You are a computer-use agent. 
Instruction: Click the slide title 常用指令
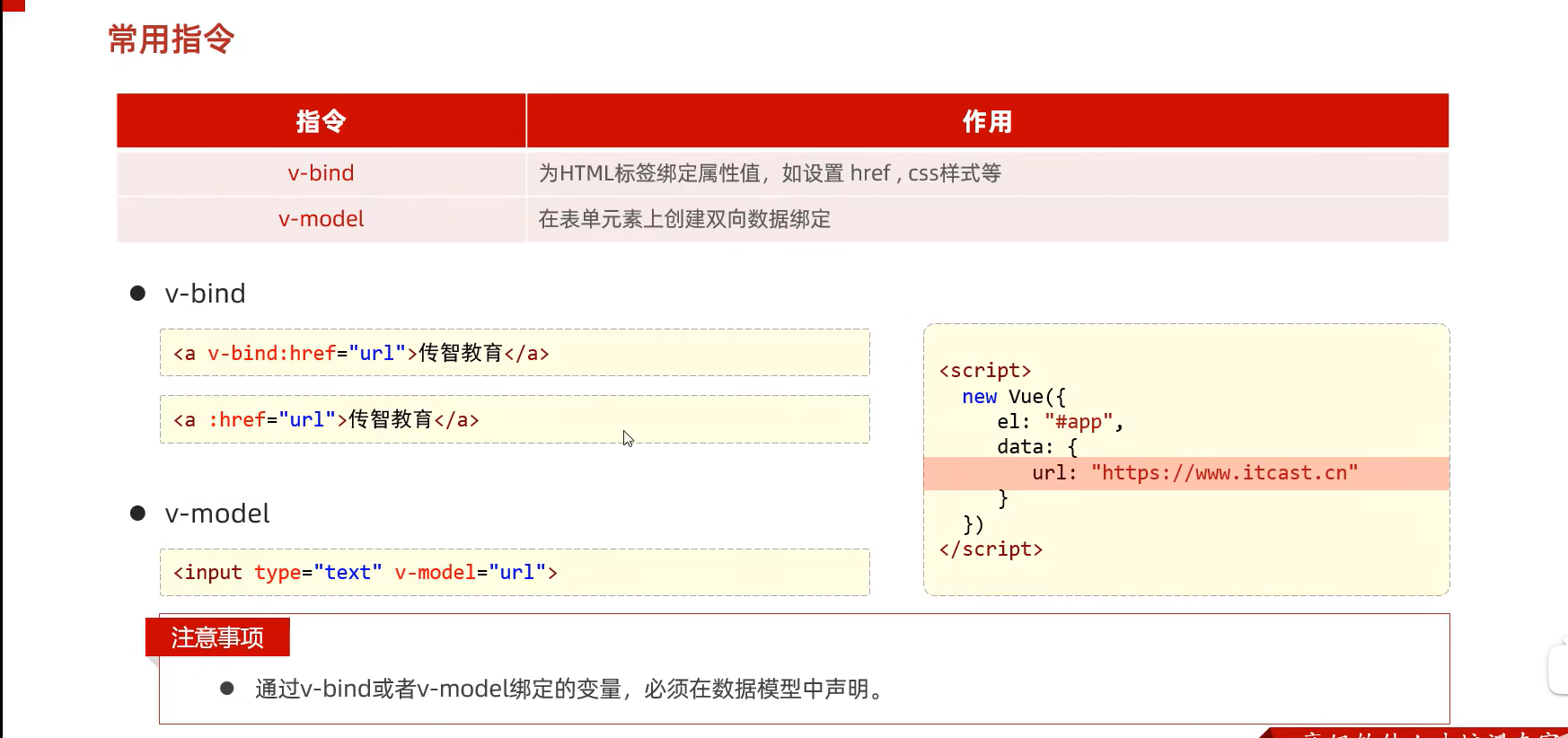point(171,40)
